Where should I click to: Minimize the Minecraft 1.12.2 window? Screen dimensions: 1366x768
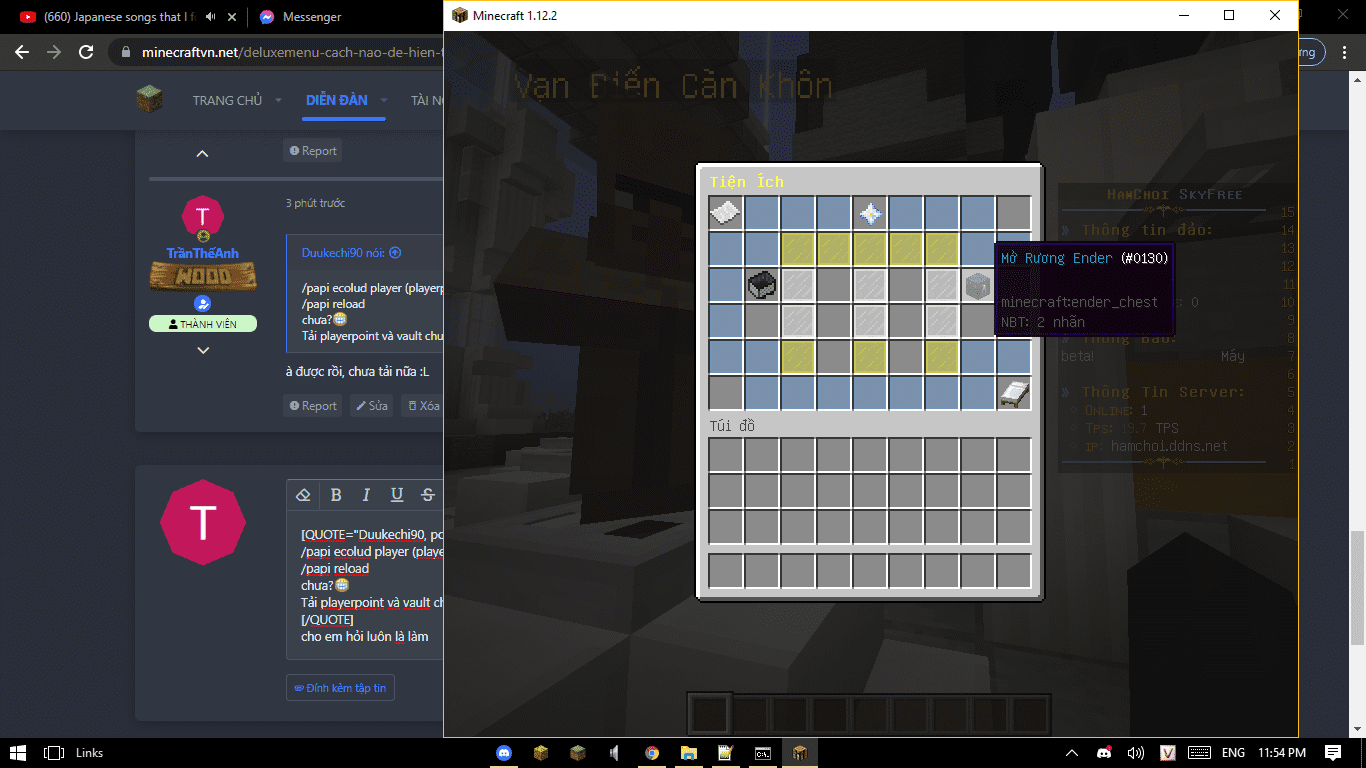coord(1183,15)
